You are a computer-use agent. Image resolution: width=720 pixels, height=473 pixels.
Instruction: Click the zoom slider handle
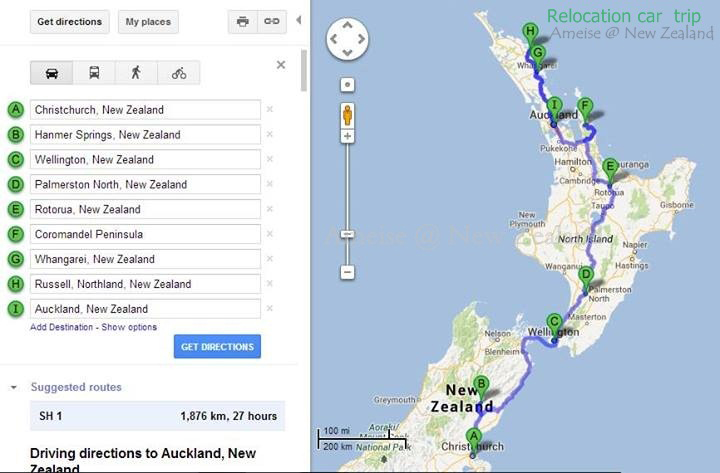pyautogui.click(x=348, y=235)
